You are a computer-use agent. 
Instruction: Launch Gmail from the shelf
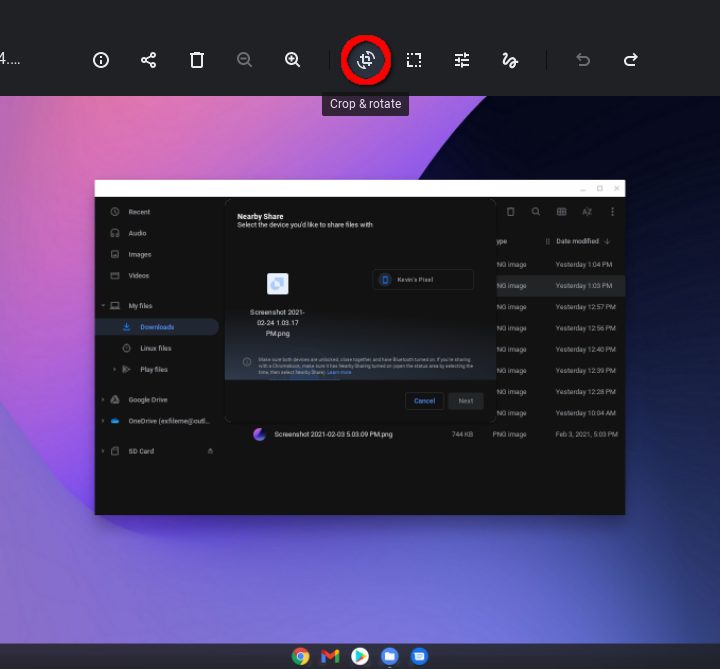pos(330,656)
